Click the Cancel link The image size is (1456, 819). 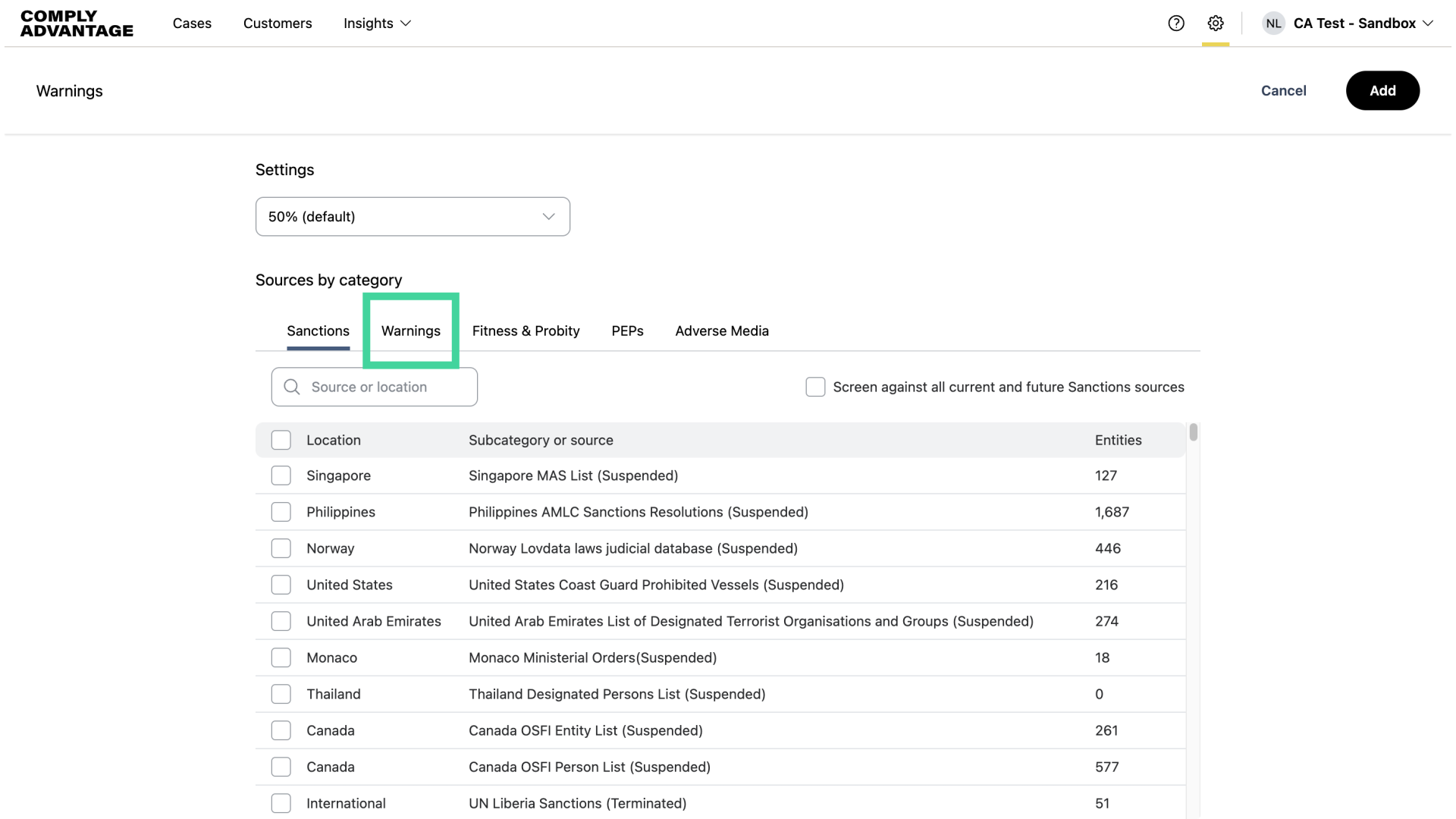coord(1283,90)
